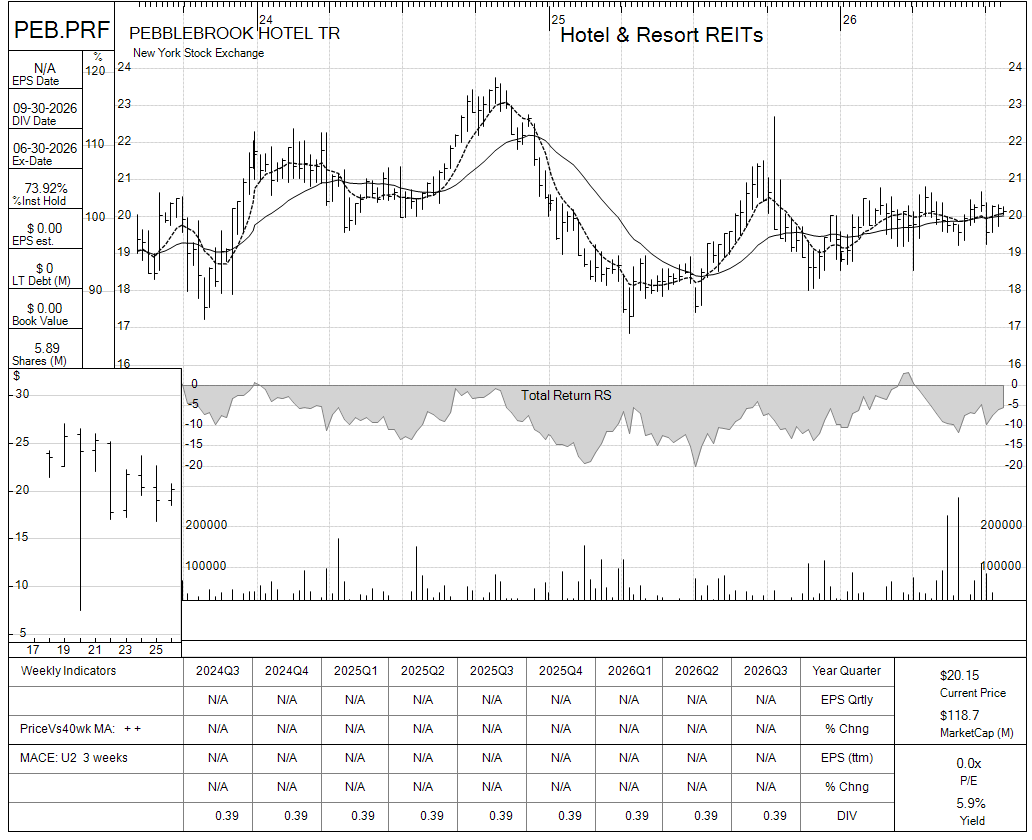The height and width of the screenshot is (840, 1032).
Task: Click the $118.7 MarketCap (M) value
Action: tap(960, 715)
